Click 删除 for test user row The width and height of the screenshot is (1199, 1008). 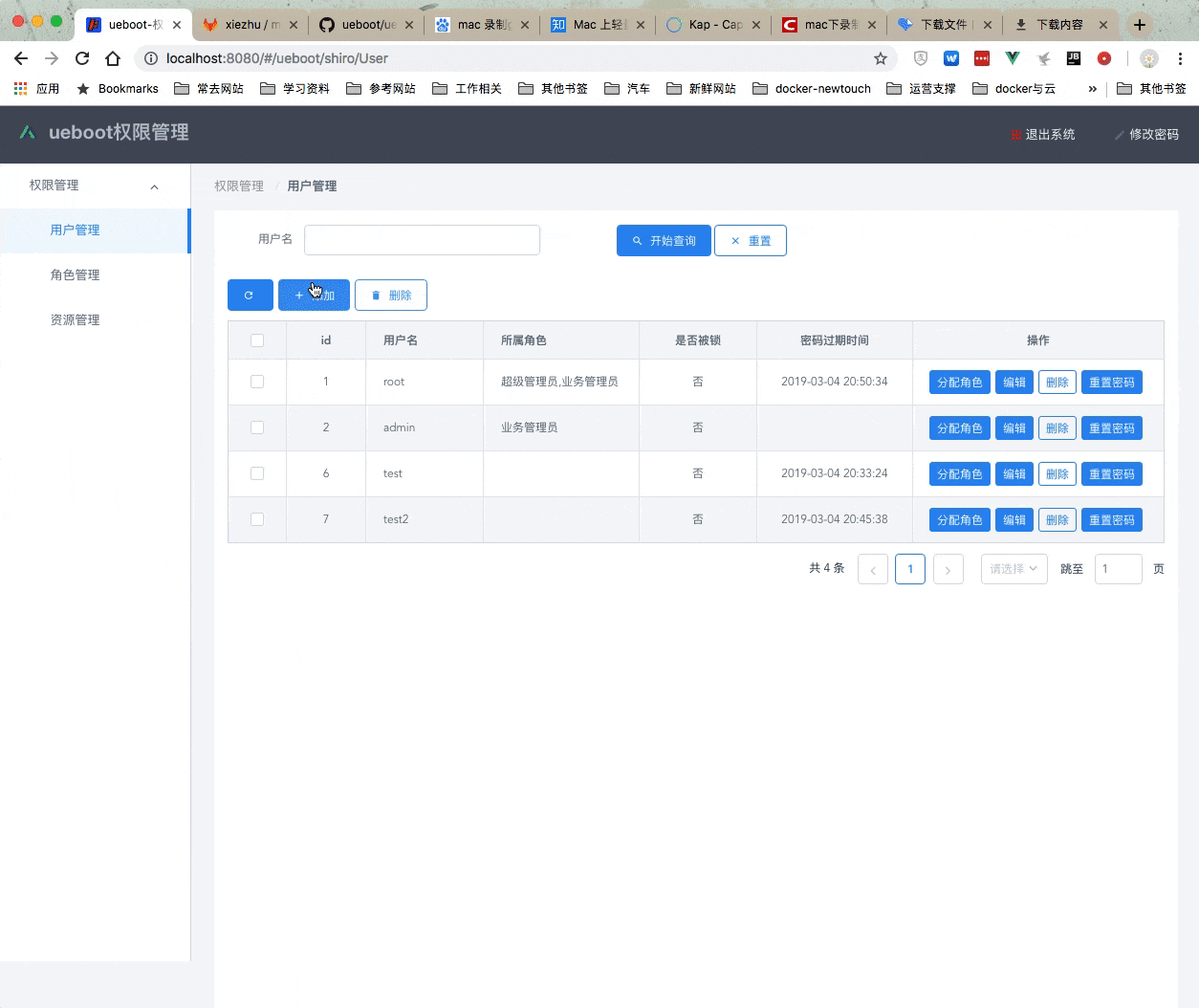tap(1057, 474)
